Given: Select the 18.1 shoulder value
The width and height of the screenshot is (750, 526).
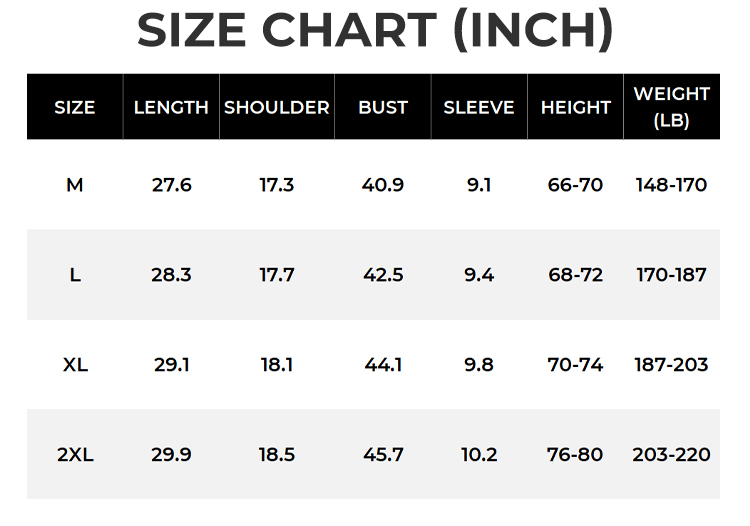Looking at the screenshot, I should point(277,365).
